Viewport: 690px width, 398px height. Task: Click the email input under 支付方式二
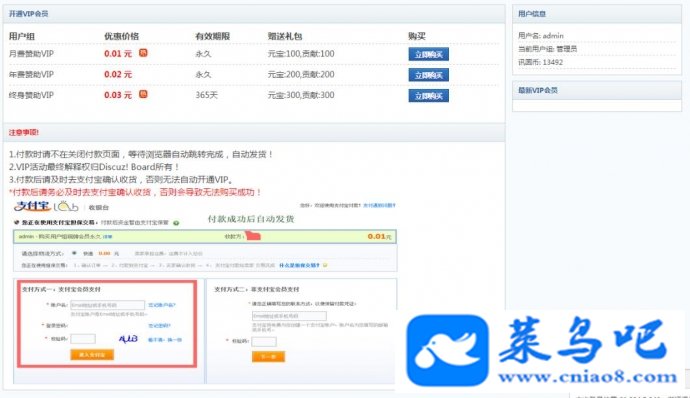(289, 316)
